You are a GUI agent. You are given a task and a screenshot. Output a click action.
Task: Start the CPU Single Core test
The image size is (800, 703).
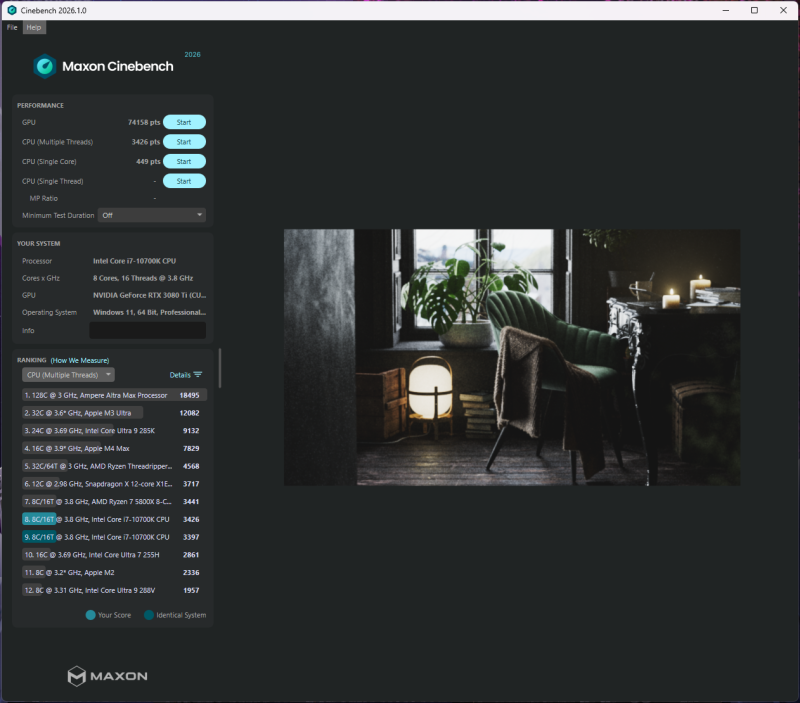click(184, 162)
